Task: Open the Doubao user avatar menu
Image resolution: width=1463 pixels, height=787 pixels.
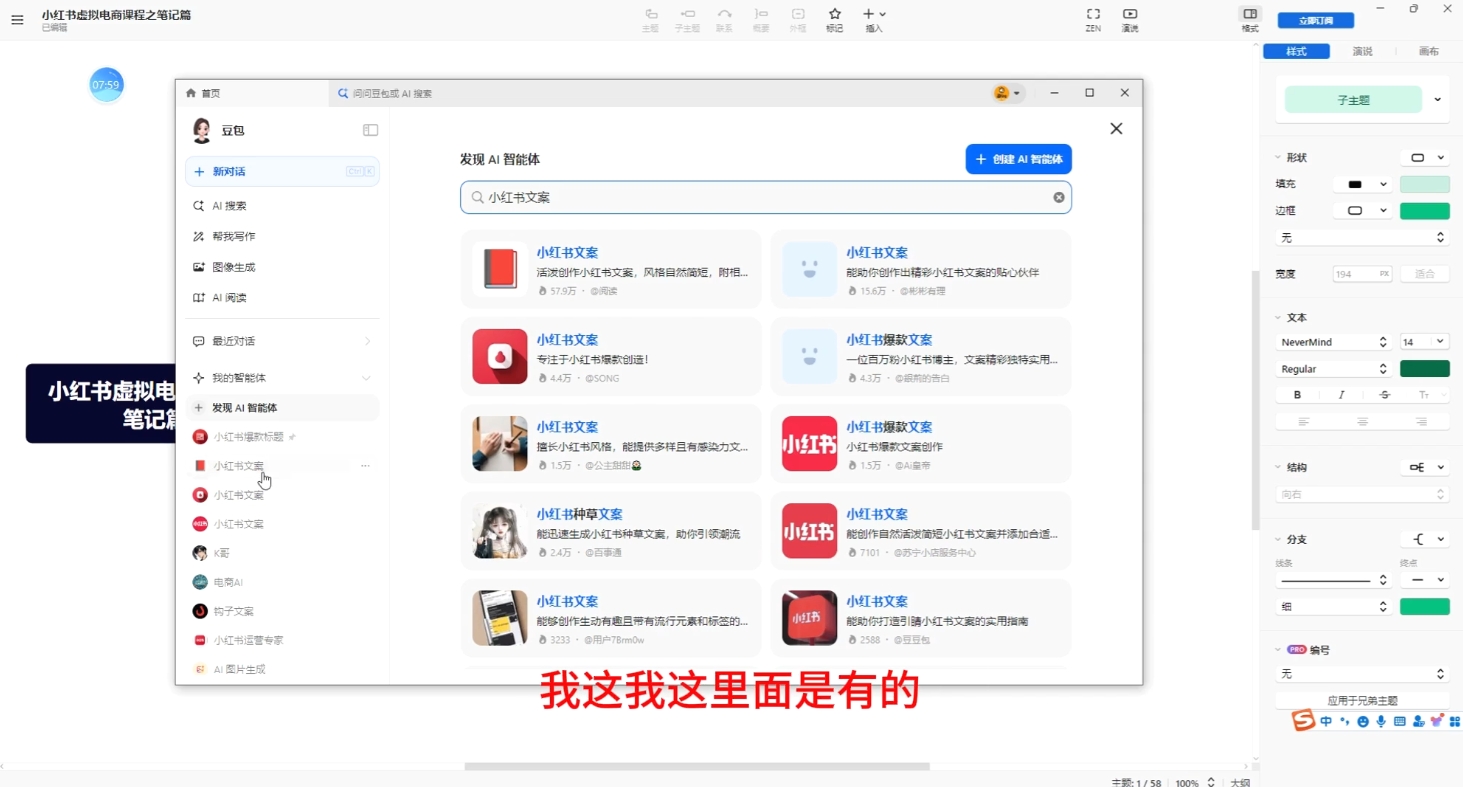Action: tap(1007, 93)
